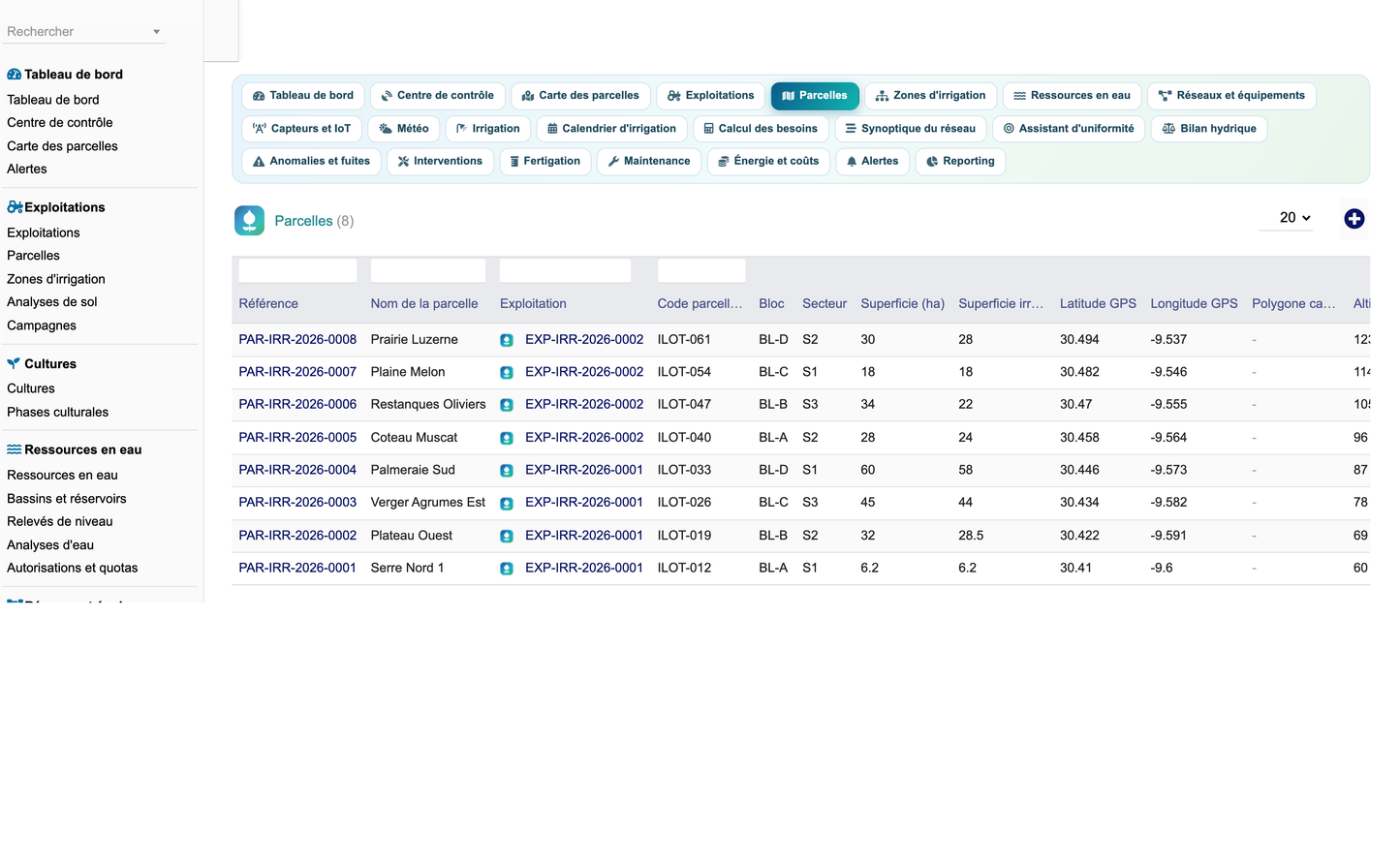Click exploitation icon in PAR-IRR-2026-0007 row
Viewport: 1400px width, 866px height.
pyautogui.click(x=507, y=372)
